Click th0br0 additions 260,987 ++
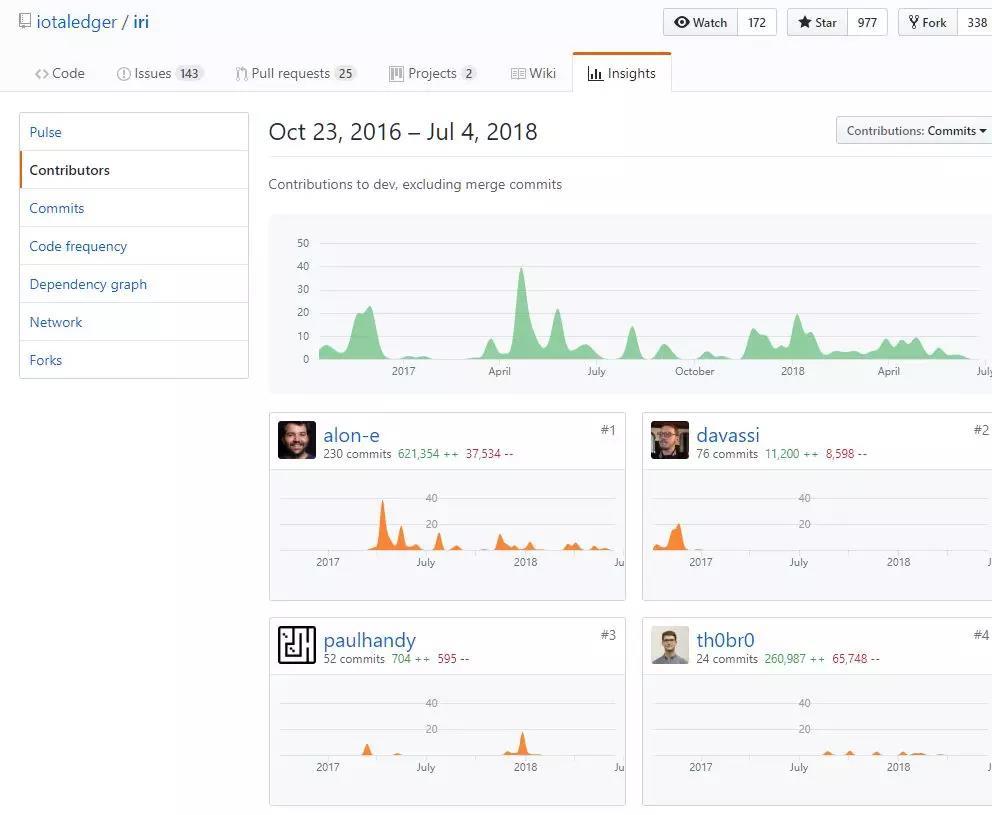 tap(795, 659)
